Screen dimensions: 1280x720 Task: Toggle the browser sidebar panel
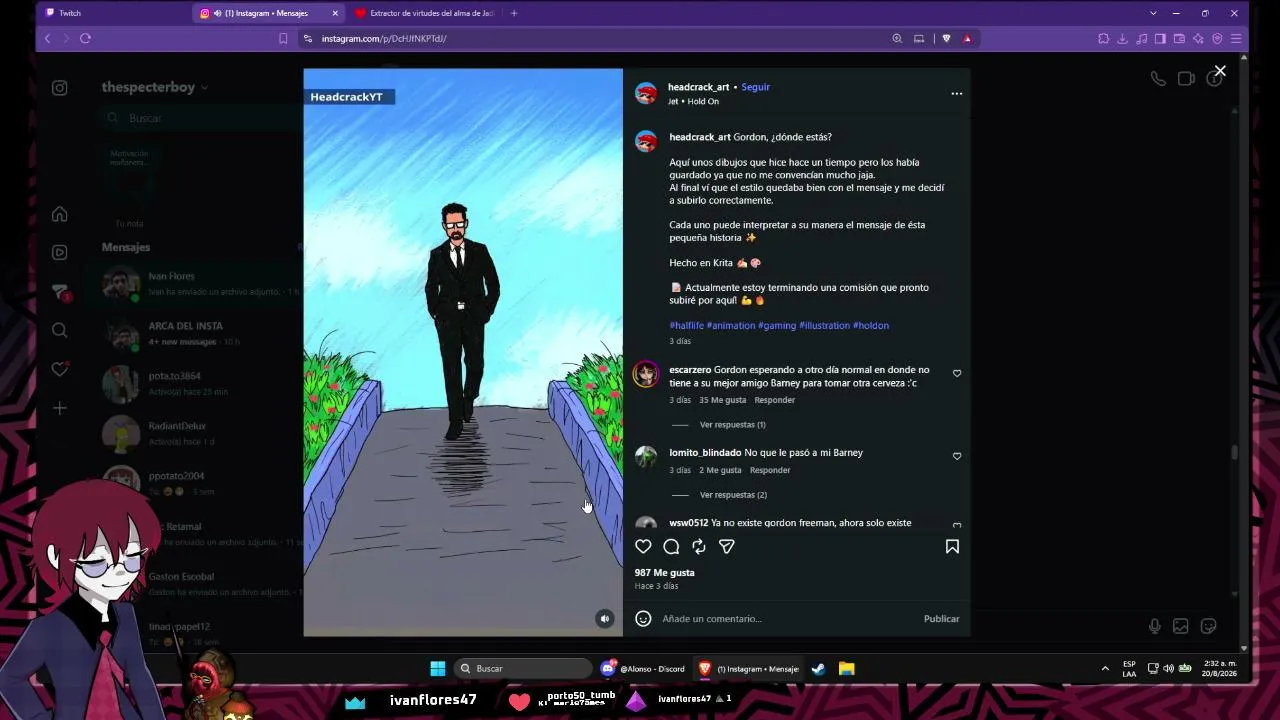pyautogui.click(x=1160, y=39)
